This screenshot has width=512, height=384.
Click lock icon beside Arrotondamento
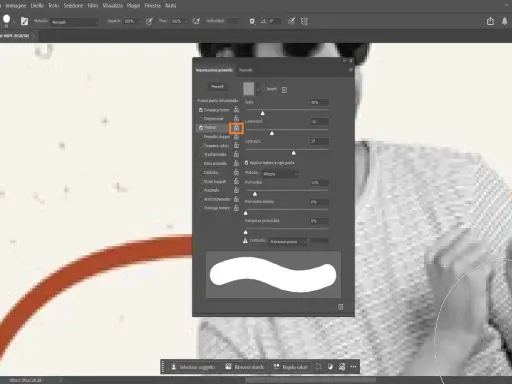pyautogui.click(x=236, y=199)
